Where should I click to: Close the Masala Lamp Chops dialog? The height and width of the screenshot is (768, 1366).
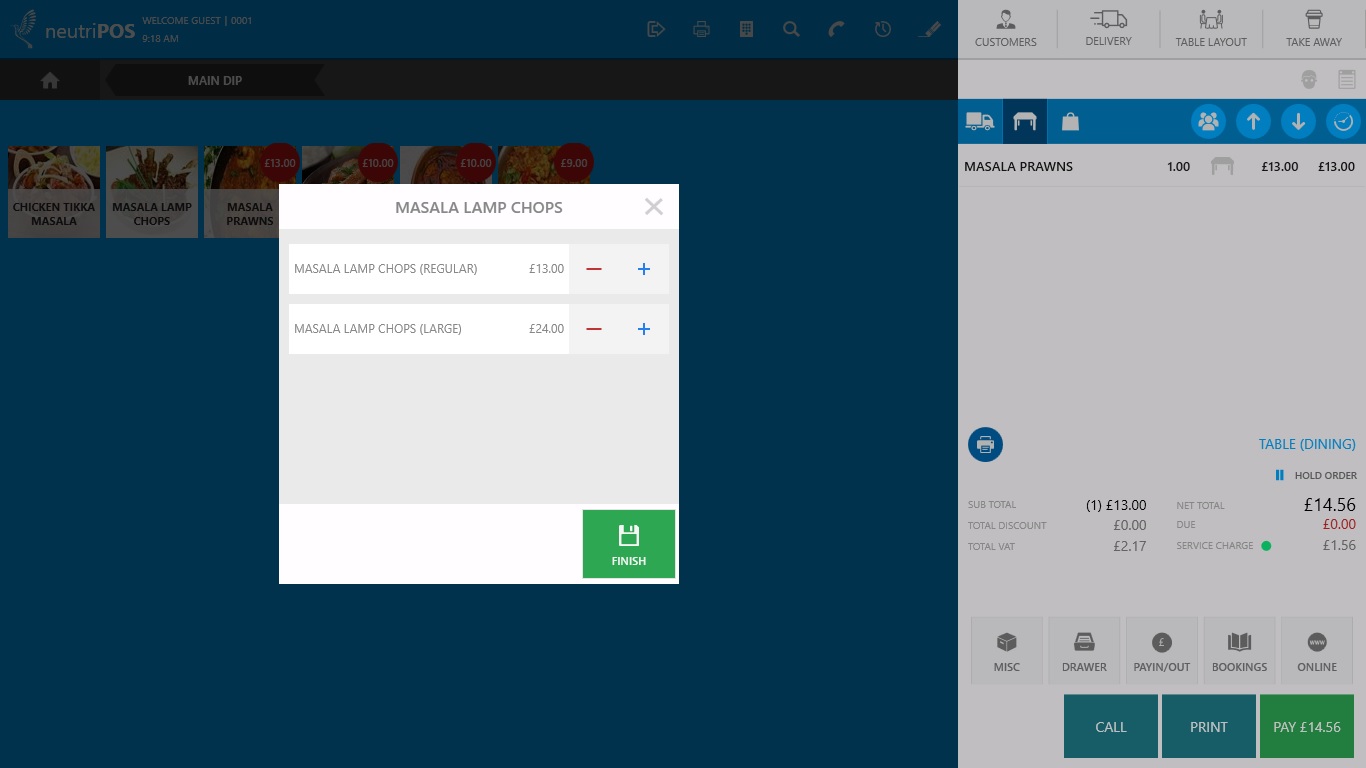tap(654, 207)
